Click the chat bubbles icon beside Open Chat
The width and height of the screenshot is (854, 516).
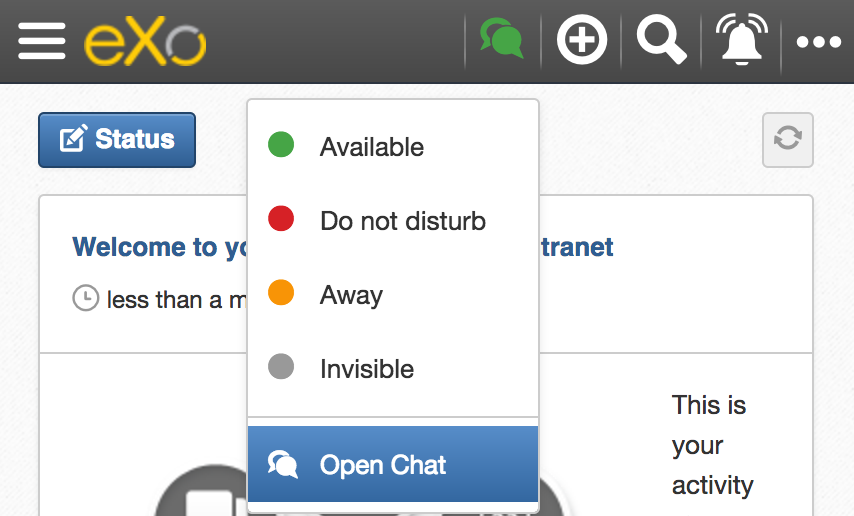point(283,464)
